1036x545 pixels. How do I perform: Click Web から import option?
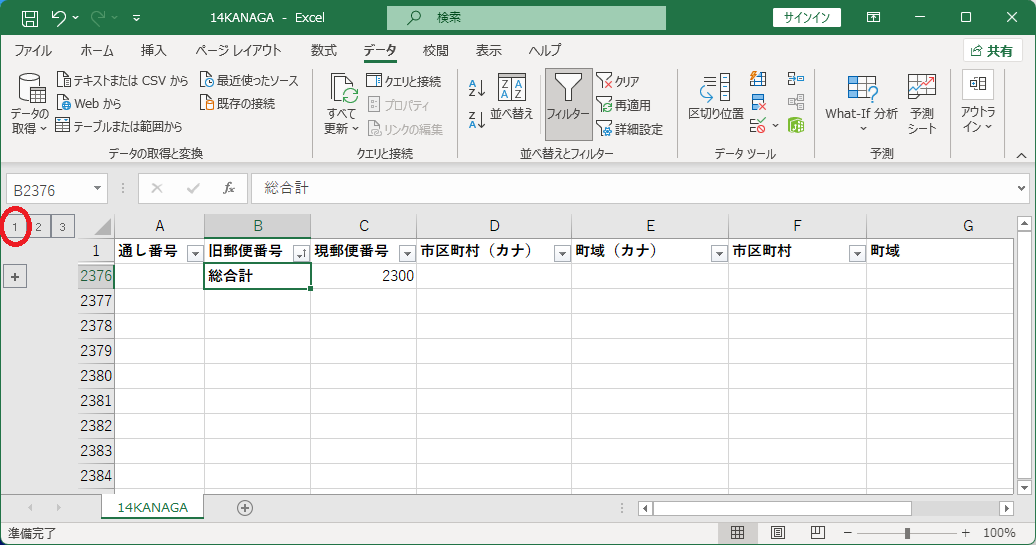89,104
